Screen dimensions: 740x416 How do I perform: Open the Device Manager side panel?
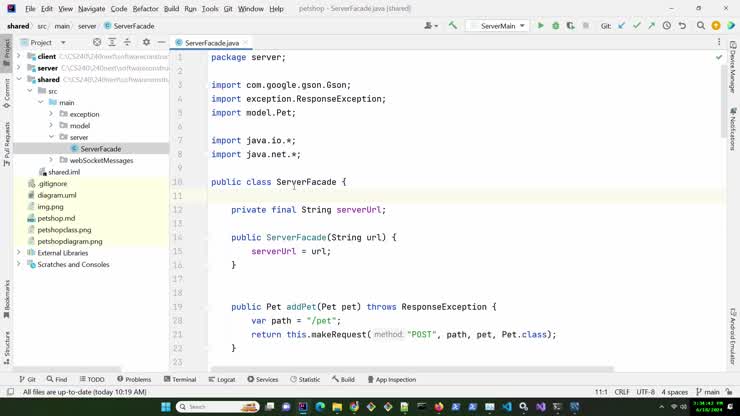click(x=733, y=67)
